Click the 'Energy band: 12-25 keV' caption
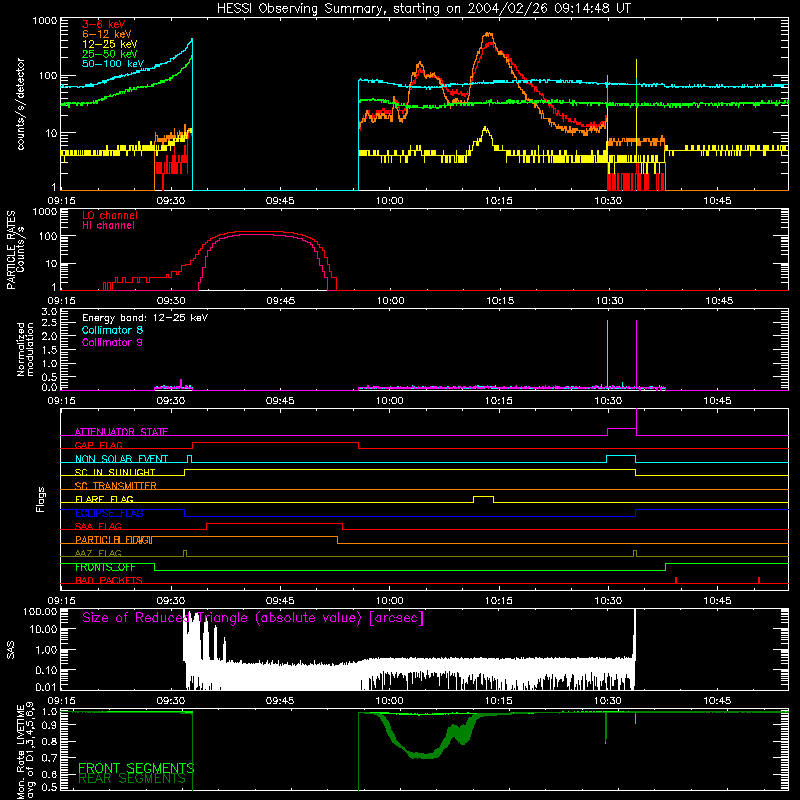Screen dimensions: 800x800 point(145,318)
